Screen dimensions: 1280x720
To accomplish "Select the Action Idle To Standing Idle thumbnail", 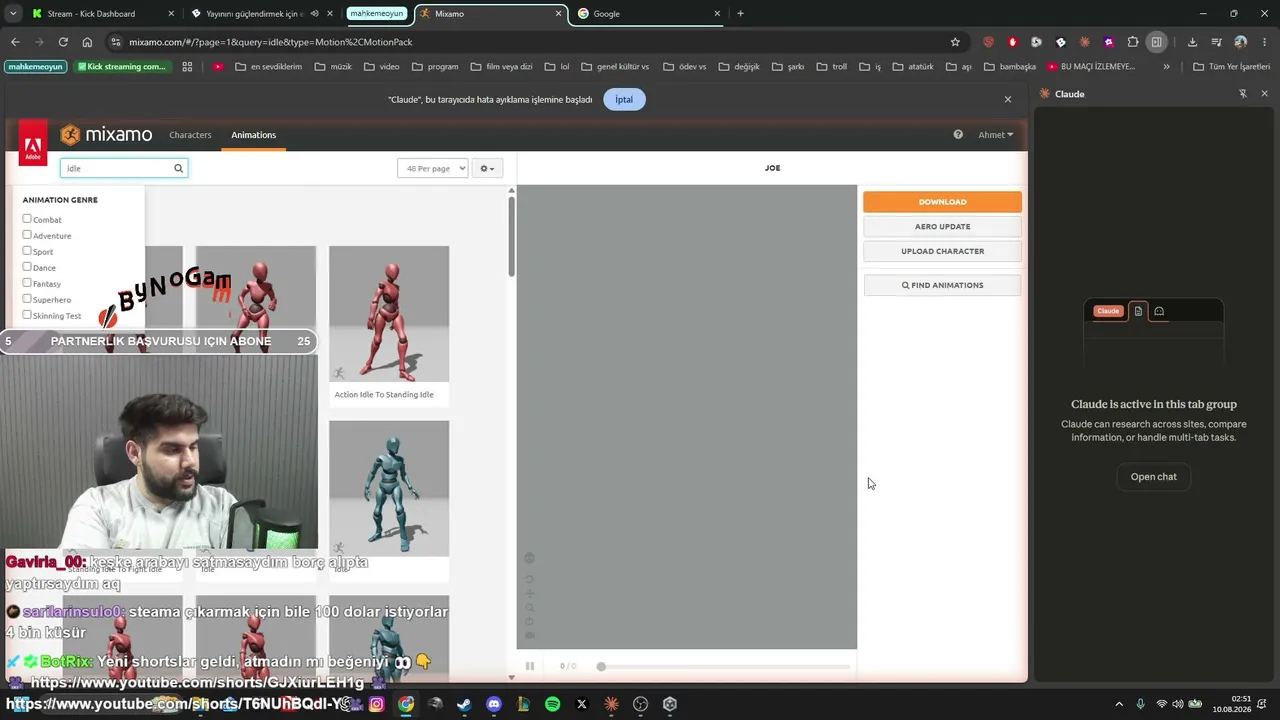I will point(389,313).
